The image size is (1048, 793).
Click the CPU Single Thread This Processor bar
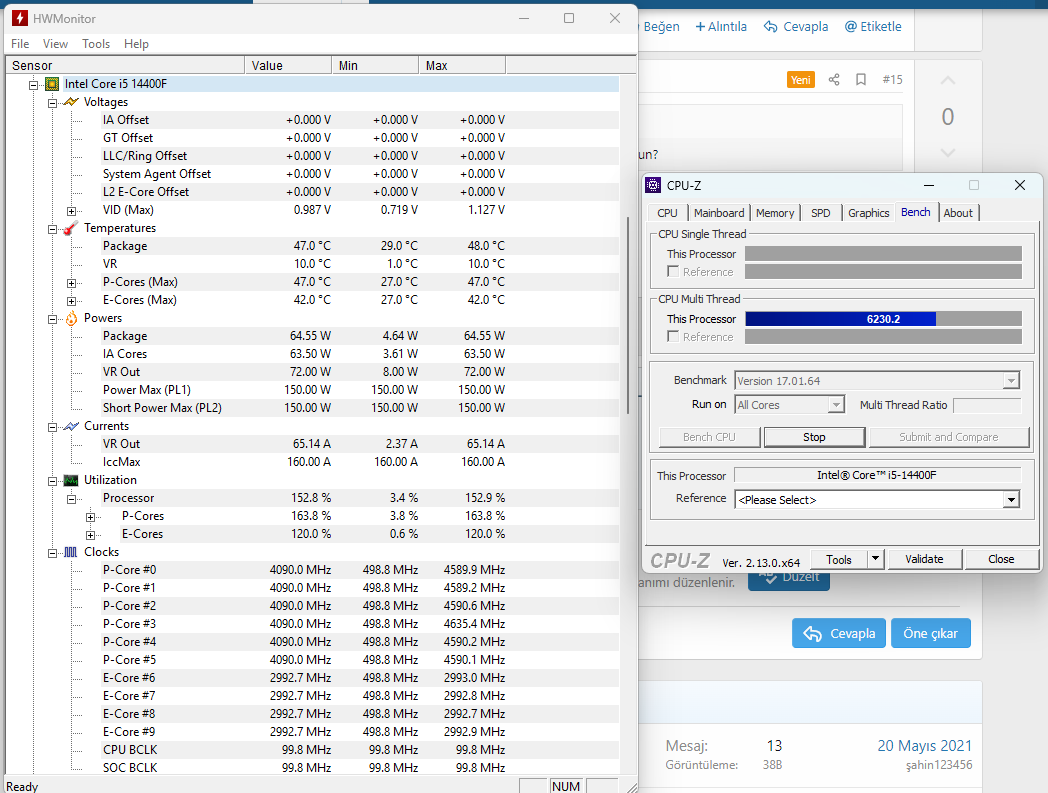pos(883,253)
